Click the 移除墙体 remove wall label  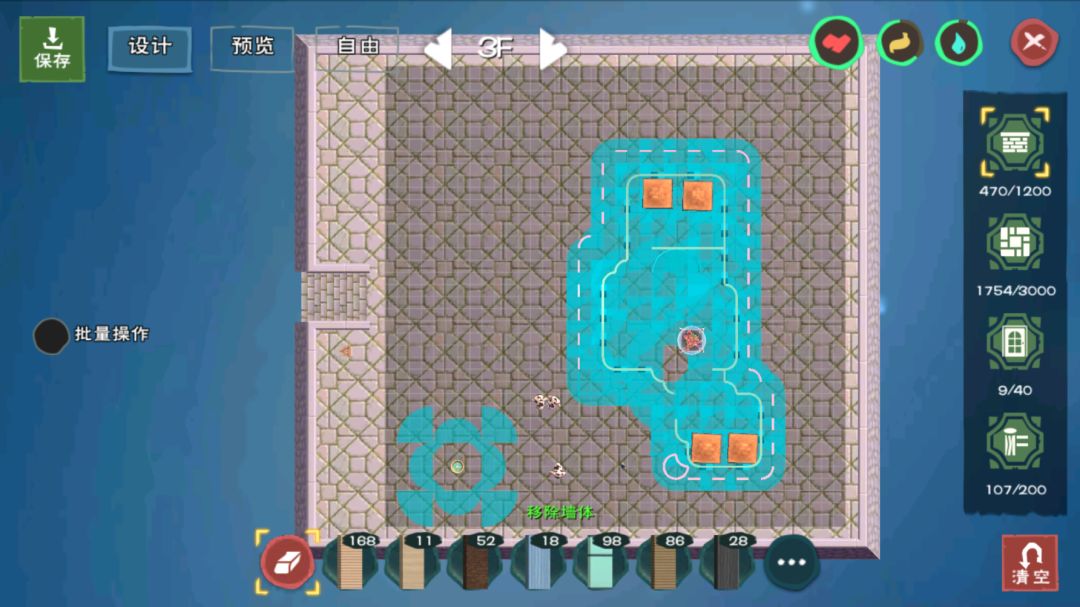(x=560, y=512)
